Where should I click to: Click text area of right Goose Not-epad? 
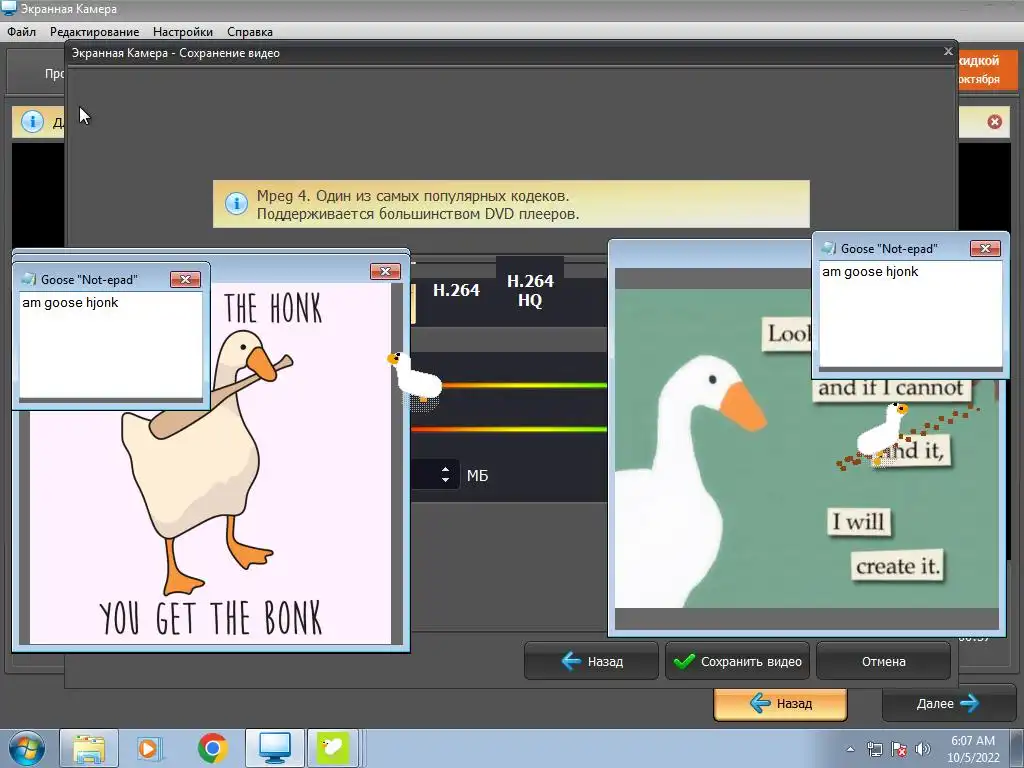(x=910, y=314)
